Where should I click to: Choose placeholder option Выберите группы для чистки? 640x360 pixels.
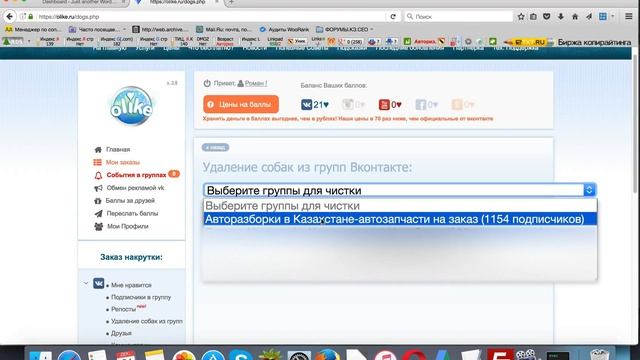tap(400, 206)
